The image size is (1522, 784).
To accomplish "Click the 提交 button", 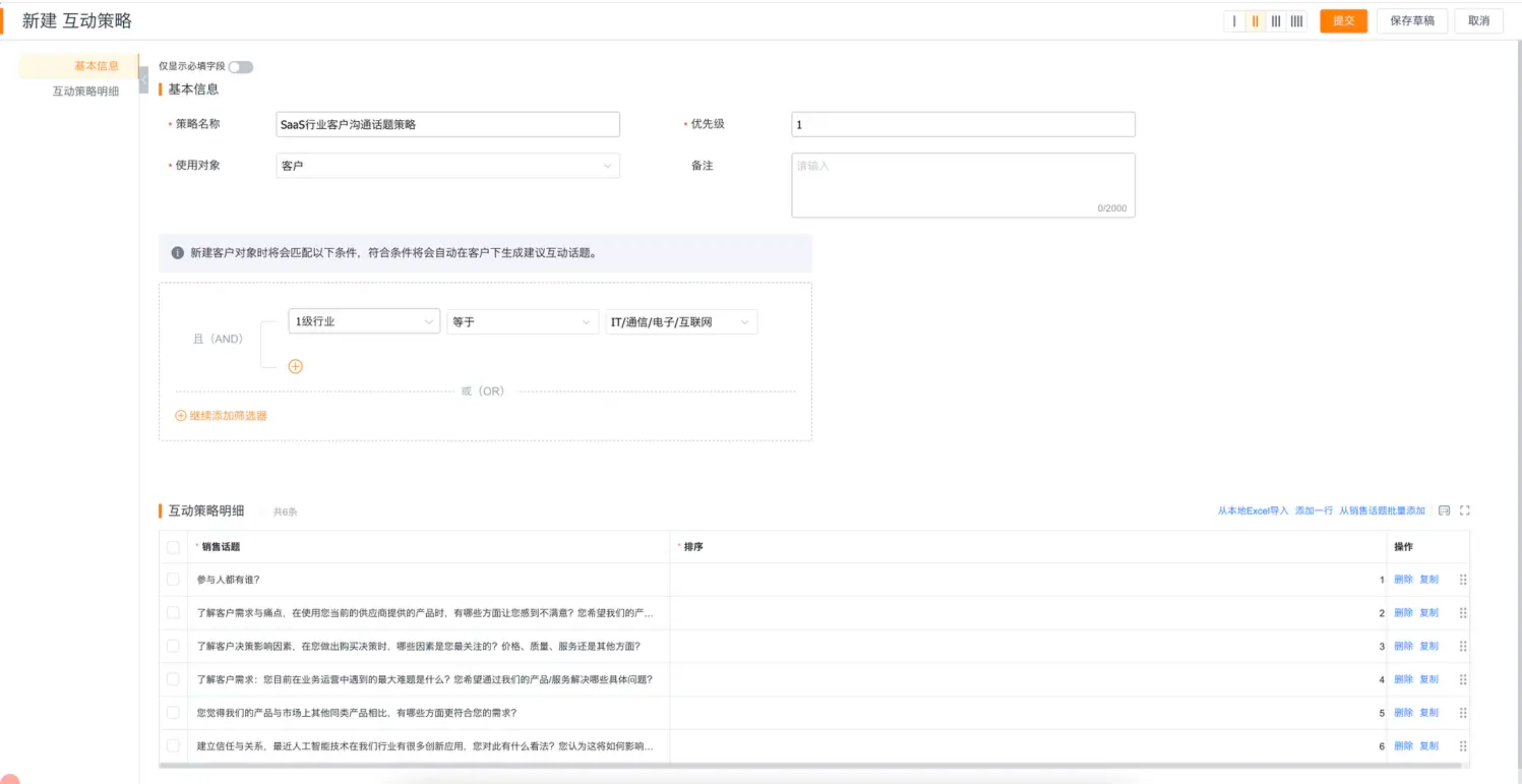I will coord(1343,21).
